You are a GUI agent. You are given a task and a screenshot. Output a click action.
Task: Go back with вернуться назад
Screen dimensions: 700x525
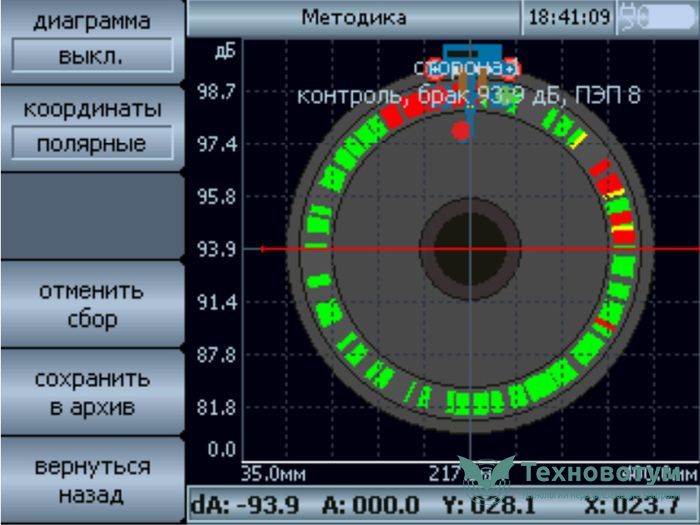pyautogui.click(x=92, y=480)
